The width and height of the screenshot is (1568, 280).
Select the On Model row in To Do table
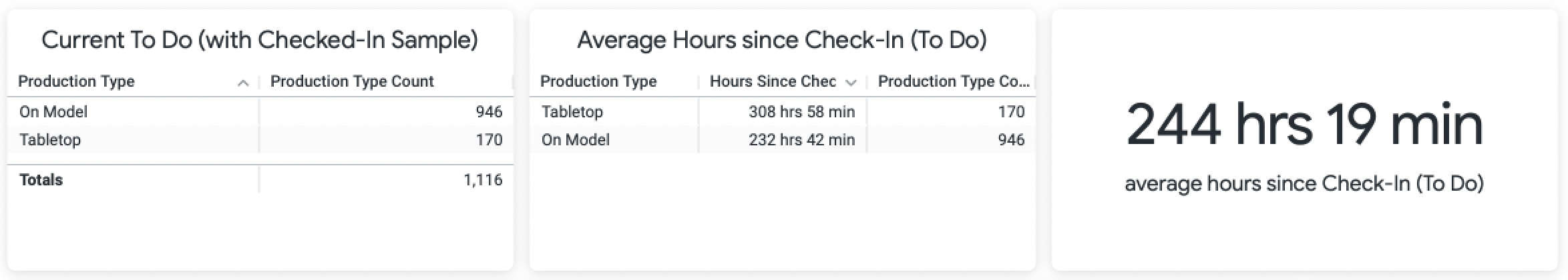[260, 111]
